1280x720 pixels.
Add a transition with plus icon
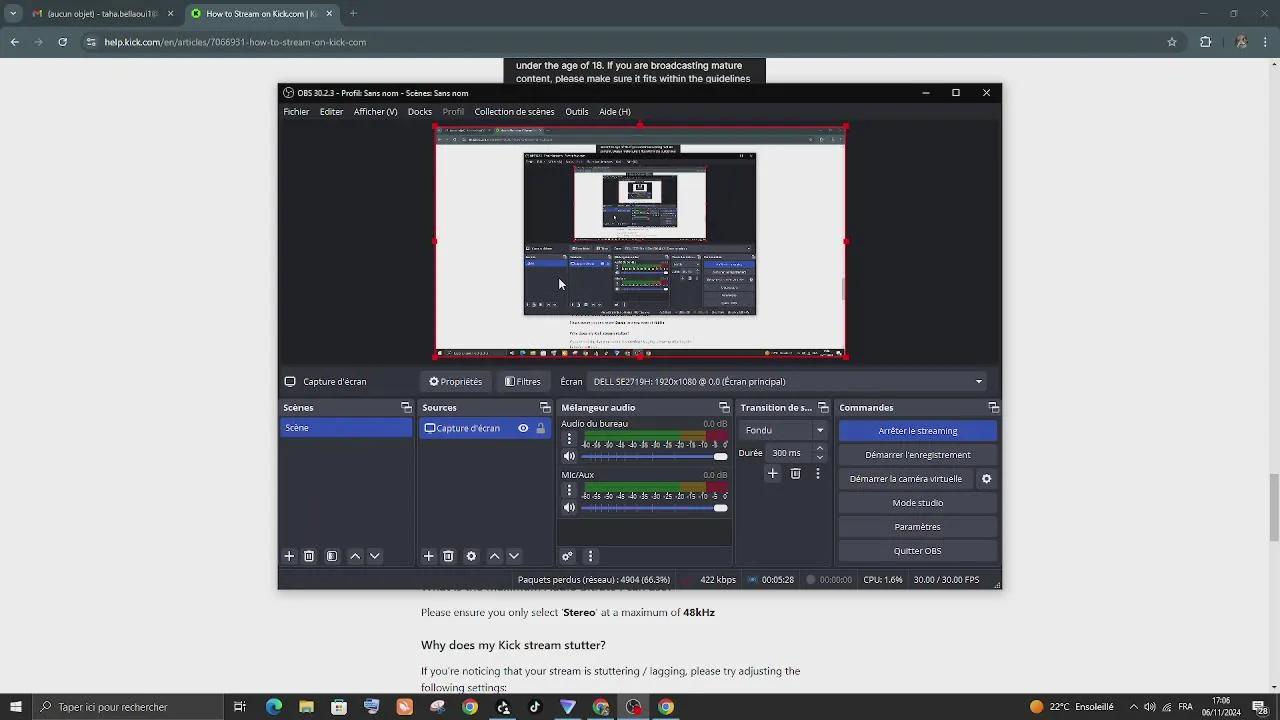click(x=772, y=474)
